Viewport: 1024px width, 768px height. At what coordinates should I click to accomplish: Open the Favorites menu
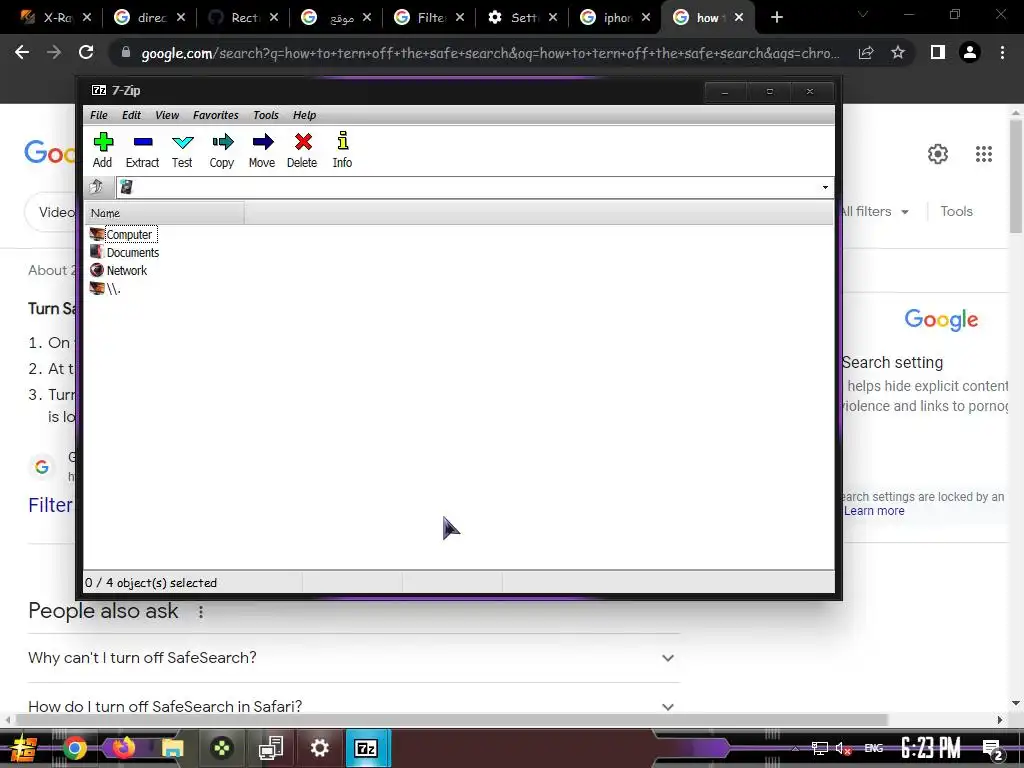(216, 115)
